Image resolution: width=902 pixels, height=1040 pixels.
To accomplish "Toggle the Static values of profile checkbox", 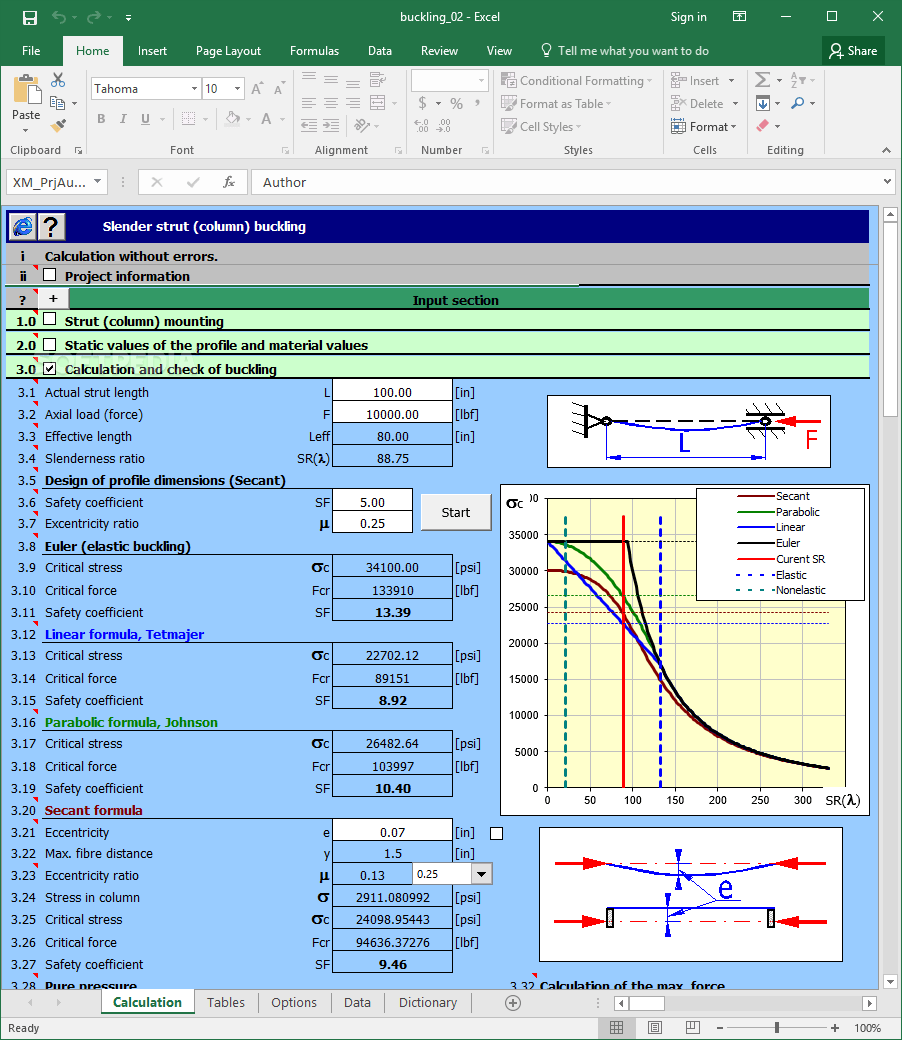I will tap(50, 344).
